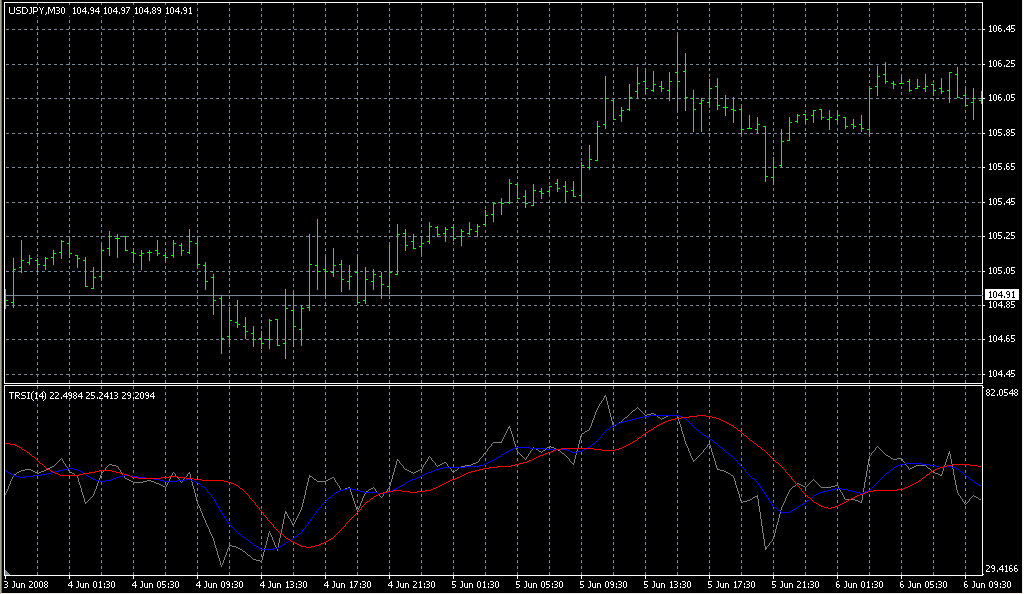
Task: Click the 5 Jun 21:30 time label
Action: [796, 583]
